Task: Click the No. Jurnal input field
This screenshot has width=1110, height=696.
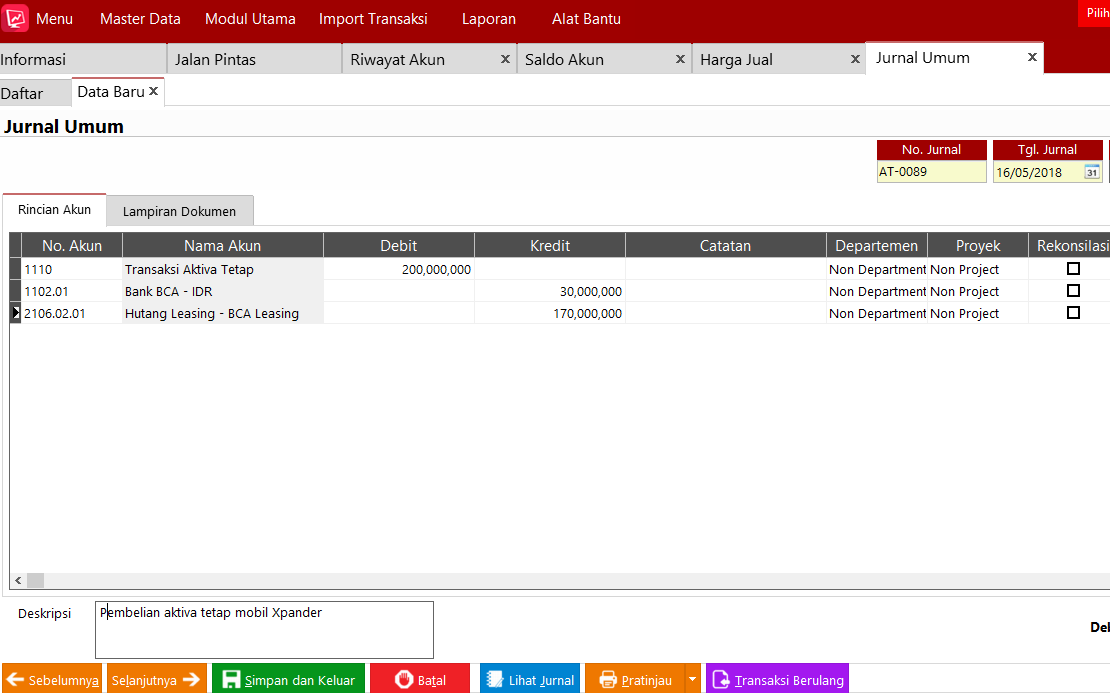Action: click(x=931, y=172)
